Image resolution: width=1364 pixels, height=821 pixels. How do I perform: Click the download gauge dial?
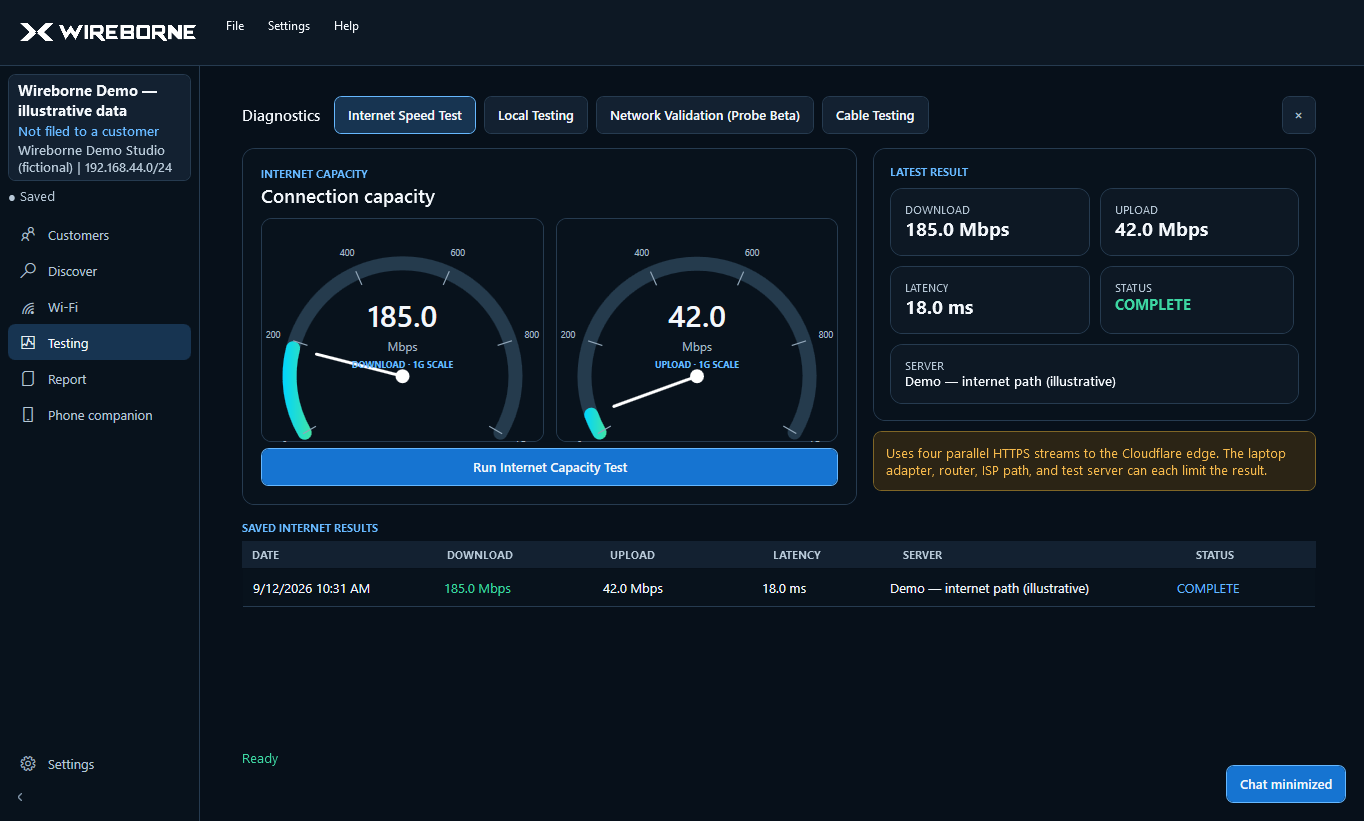(402, 330)
